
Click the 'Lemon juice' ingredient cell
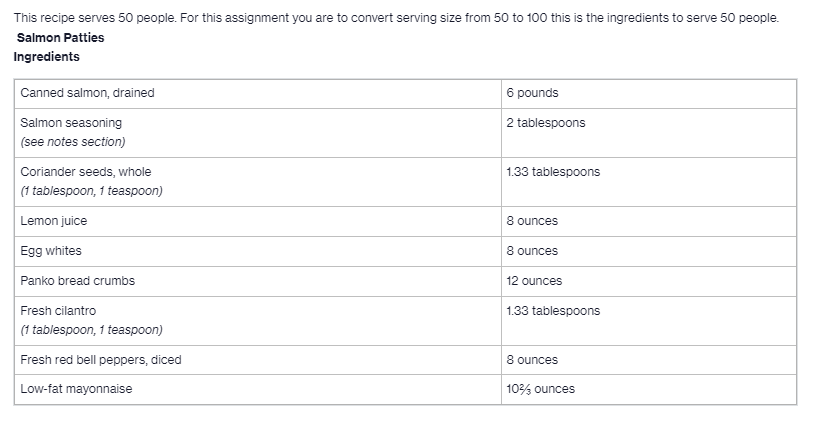pyautogui.click(x=54, y=221)
